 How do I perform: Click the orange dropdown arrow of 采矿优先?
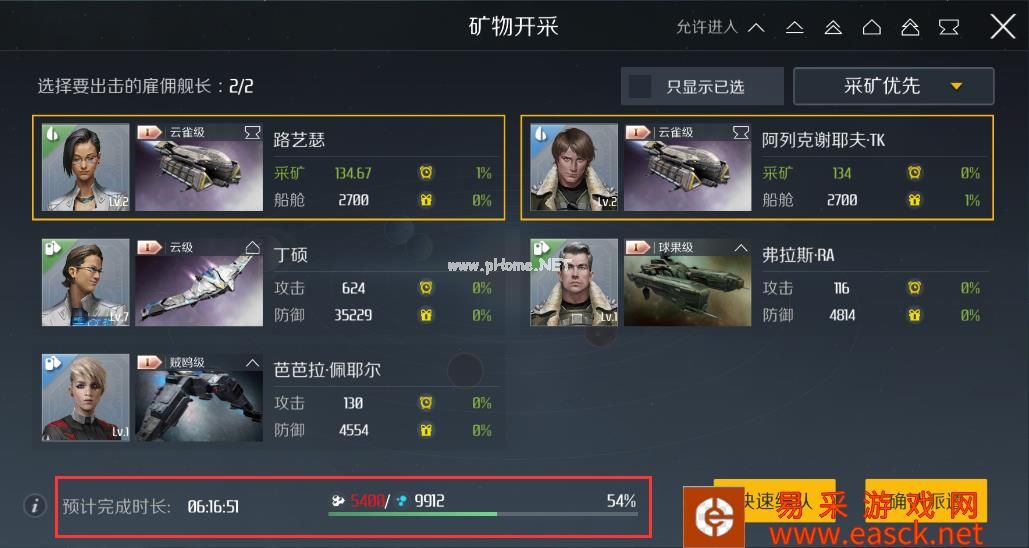(x=957, y=86)
